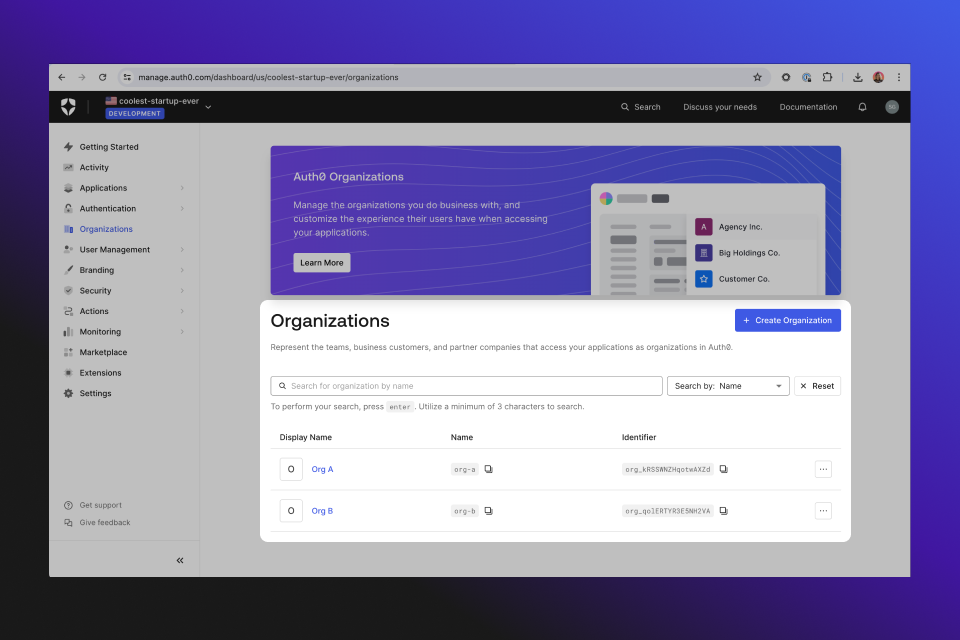
Task: Expand the Security menu
Action: pos(182,290)
